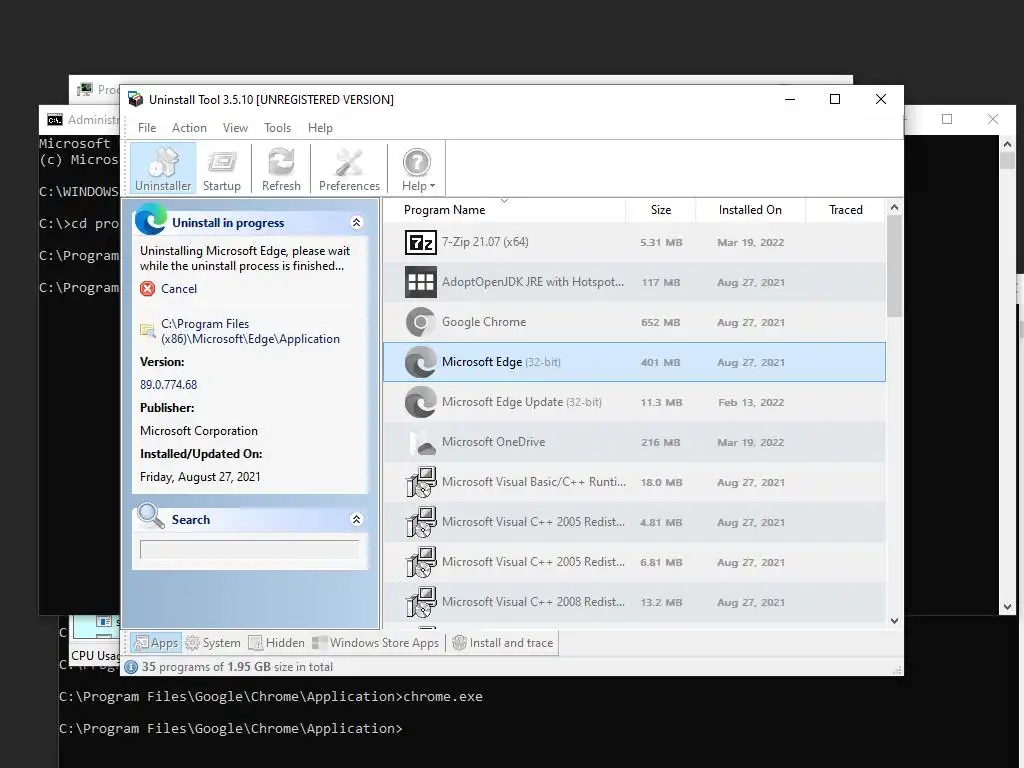The height and width of the screenshot is (768, 1024).
Task: Open the Help menu in menu bar
Action: click(x=320, y=128)
